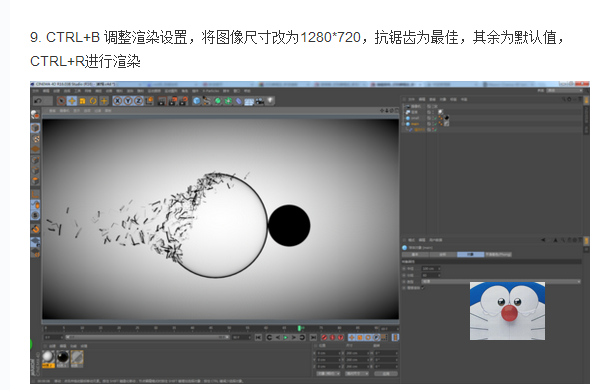
Task: Open the layout dropdown at top right
Action: point(565,91)
